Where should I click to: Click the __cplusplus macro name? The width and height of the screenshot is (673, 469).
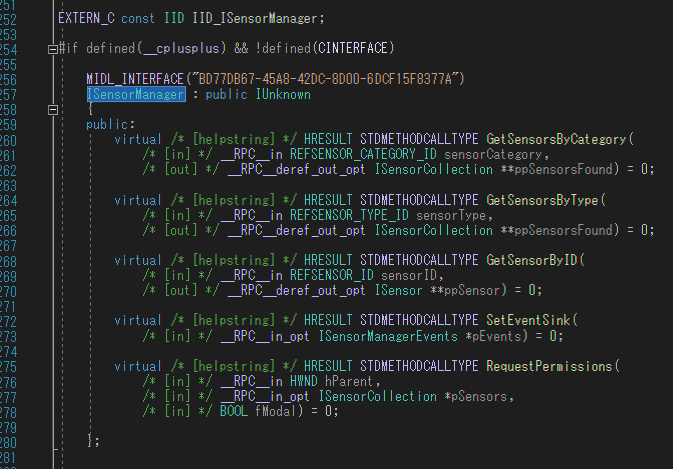182,48
